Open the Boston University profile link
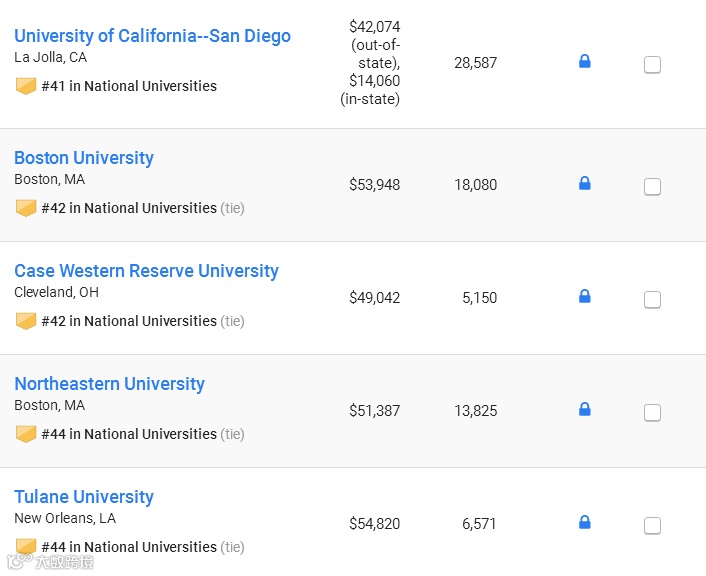Viewport: 706px width, 576px height. point(84,158)
